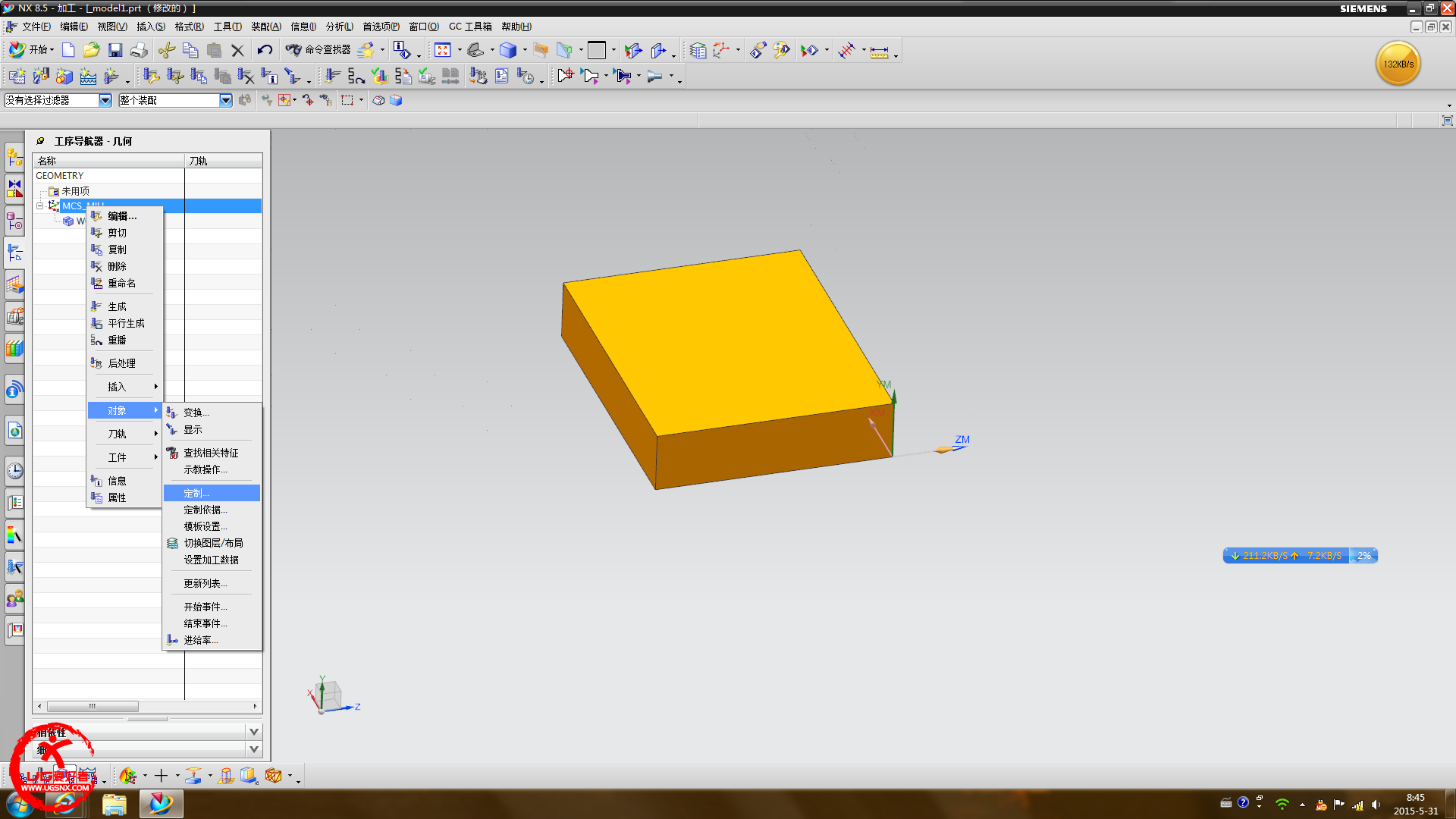Image resolution: width=1456 pixels, height=819 pixels.
Task: Click the Generate Tool Path icon
Action: tap(333, 76)
